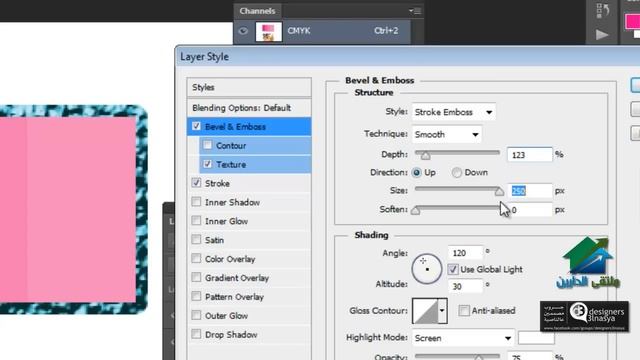Click the CMYK channel thumbnail
Screen dimensions: 640x360
(269, 32)
